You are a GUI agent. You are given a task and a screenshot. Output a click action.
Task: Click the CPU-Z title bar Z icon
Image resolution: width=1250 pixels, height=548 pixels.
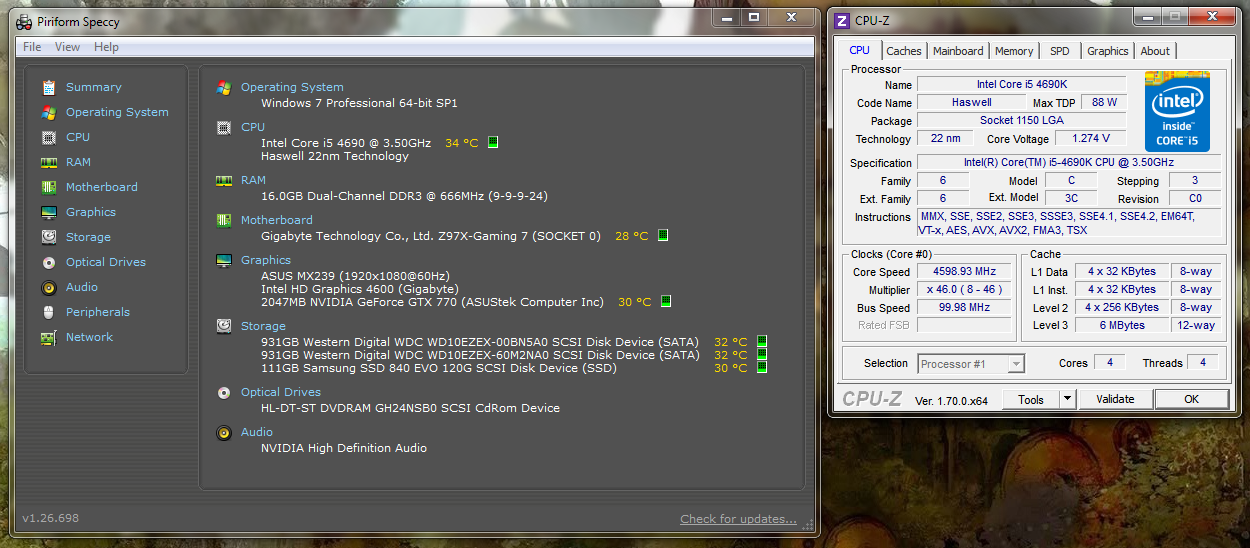841,20
